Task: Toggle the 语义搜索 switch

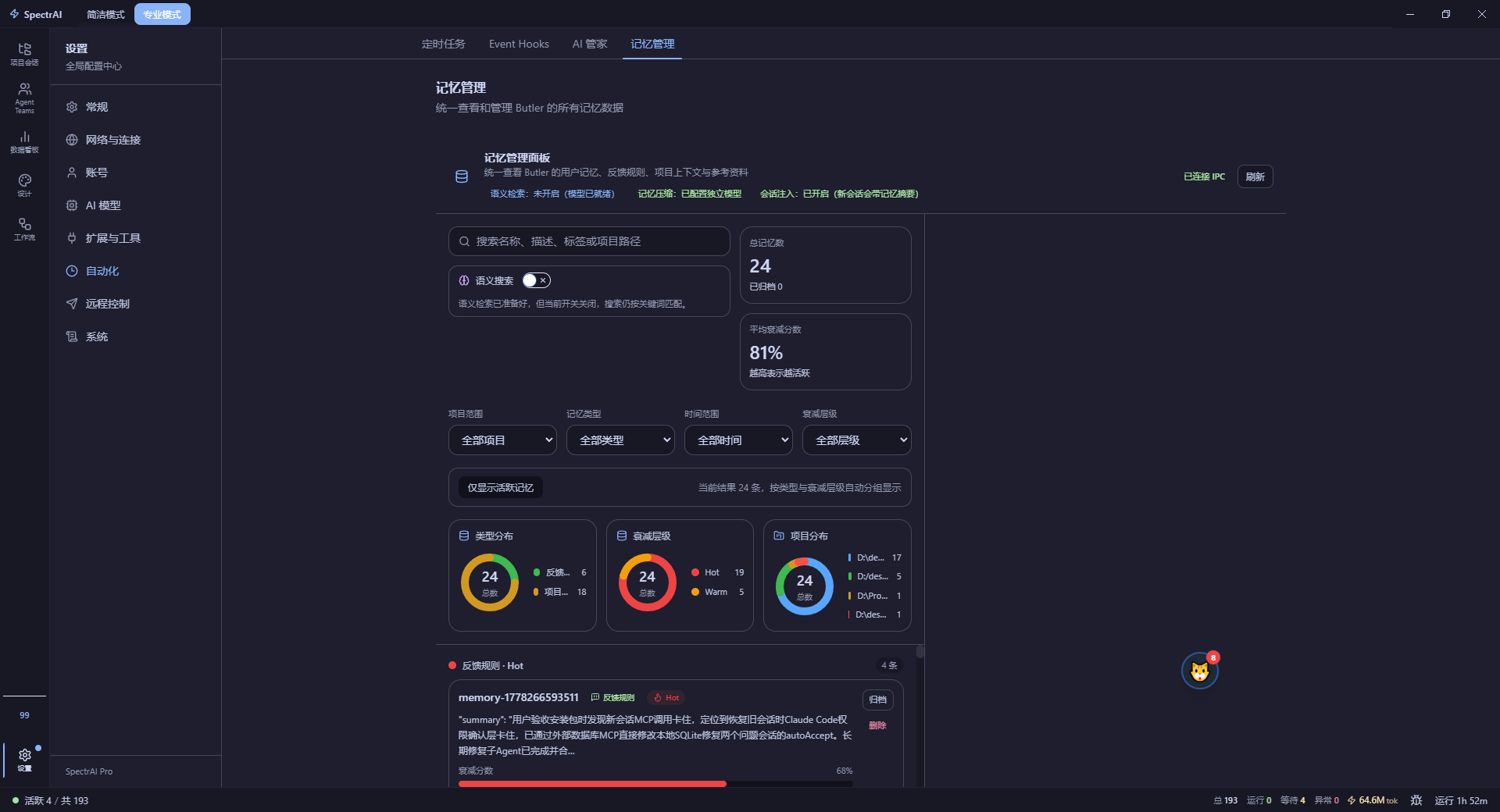Action: 537,280
